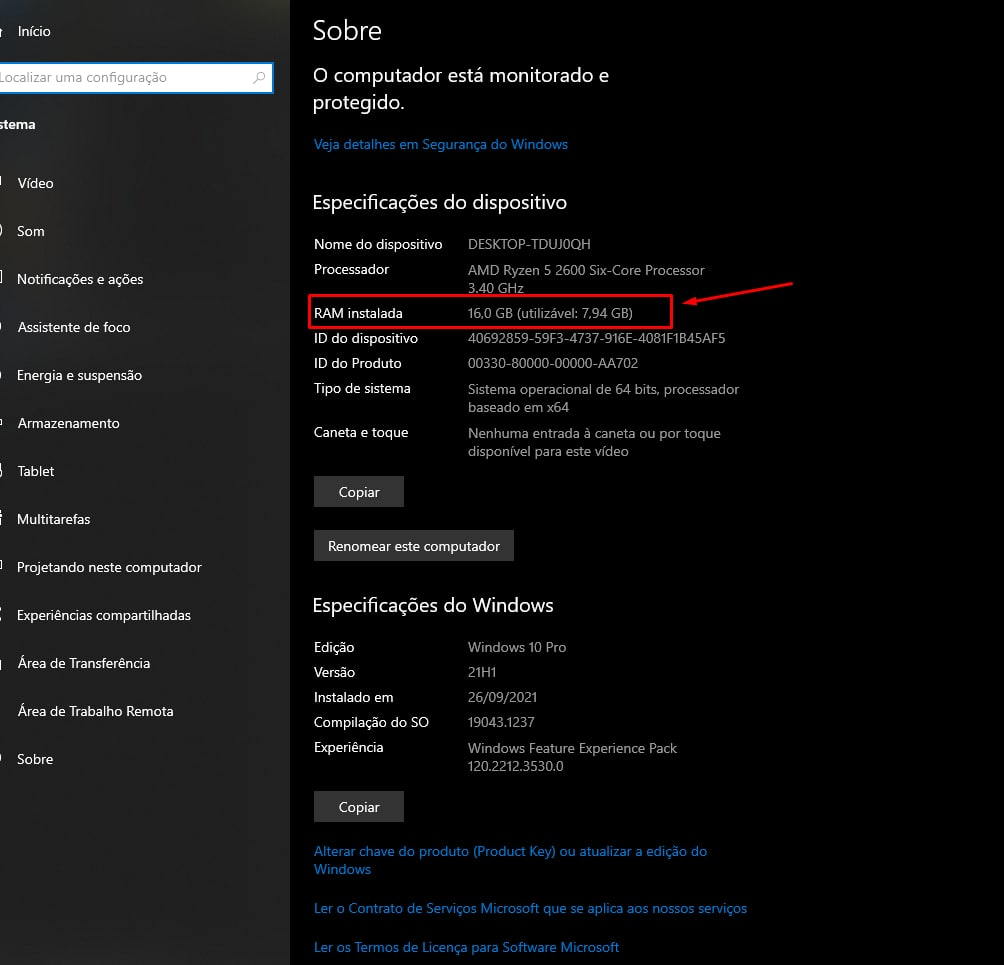
Task: Click 'Windows Feature Experience Pack' value
Action: click(x=572, y=758)
